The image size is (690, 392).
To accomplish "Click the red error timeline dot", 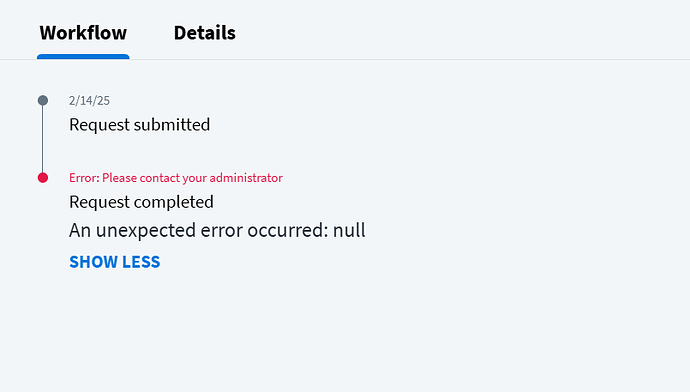I will [43, 178].
